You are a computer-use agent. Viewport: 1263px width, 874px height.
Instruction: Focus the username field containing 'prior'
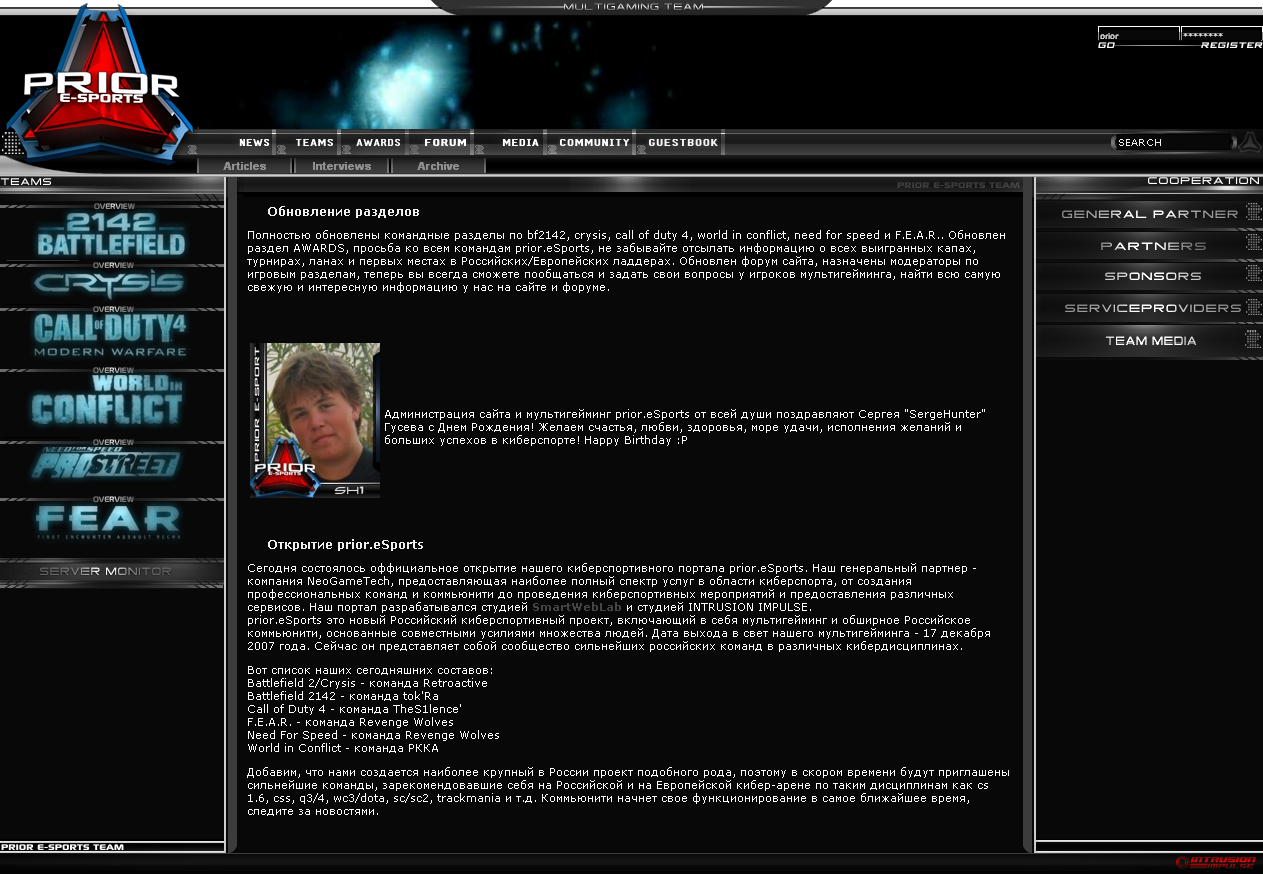click(1138, 34)
